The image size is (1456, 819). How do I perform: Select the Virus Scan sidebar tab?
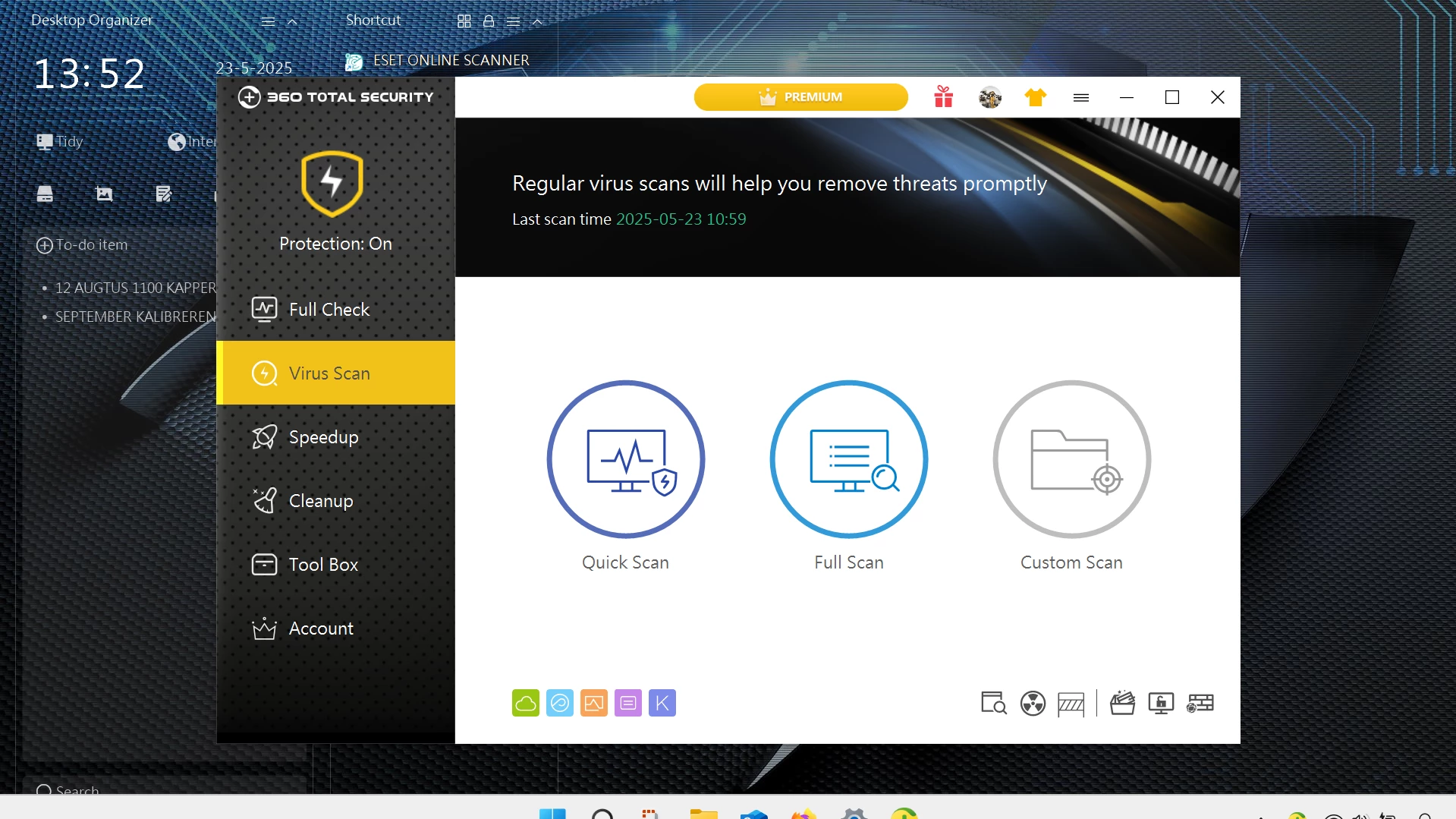335,373
